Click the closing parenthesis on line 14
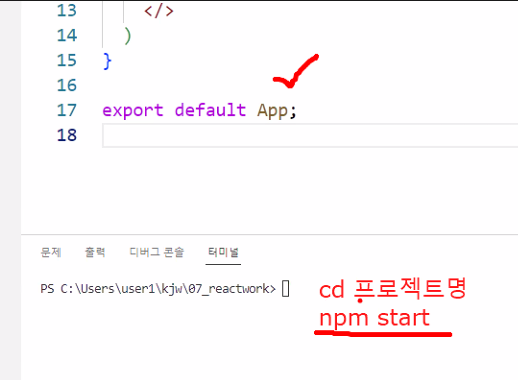 coord(128,36)
